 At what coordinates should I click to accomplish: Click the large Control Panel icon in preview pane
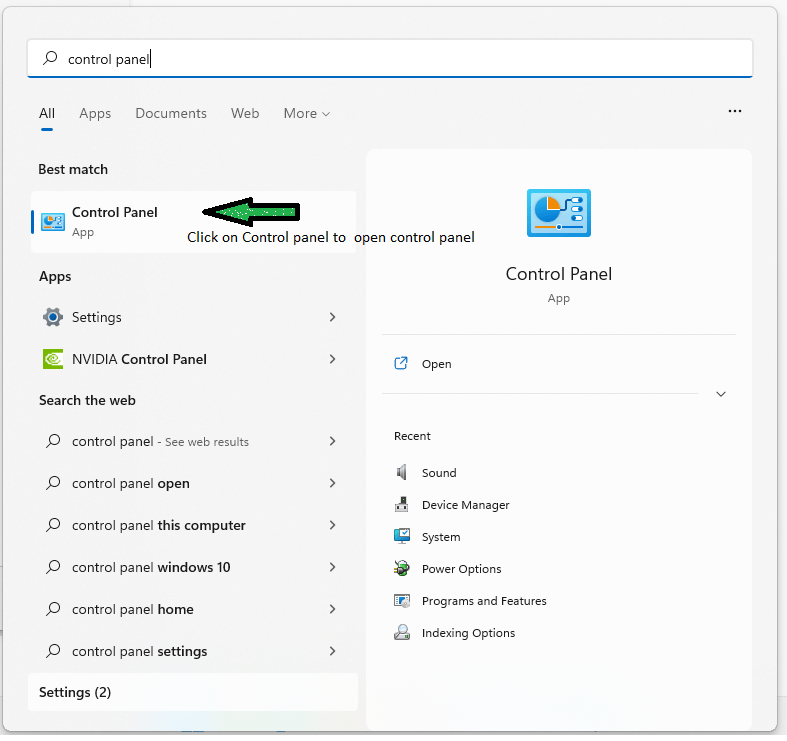tap(559, 213)
